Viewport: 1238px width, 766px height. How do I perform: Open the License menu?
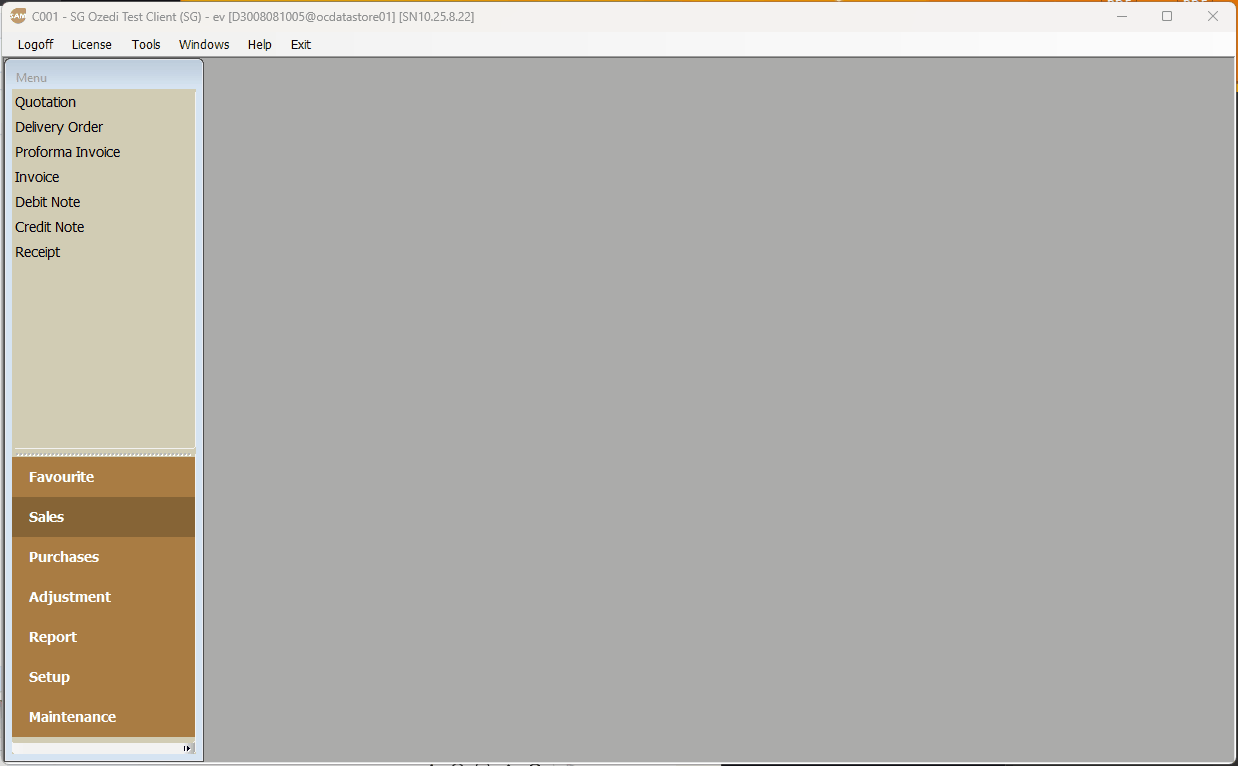point(92,45)
